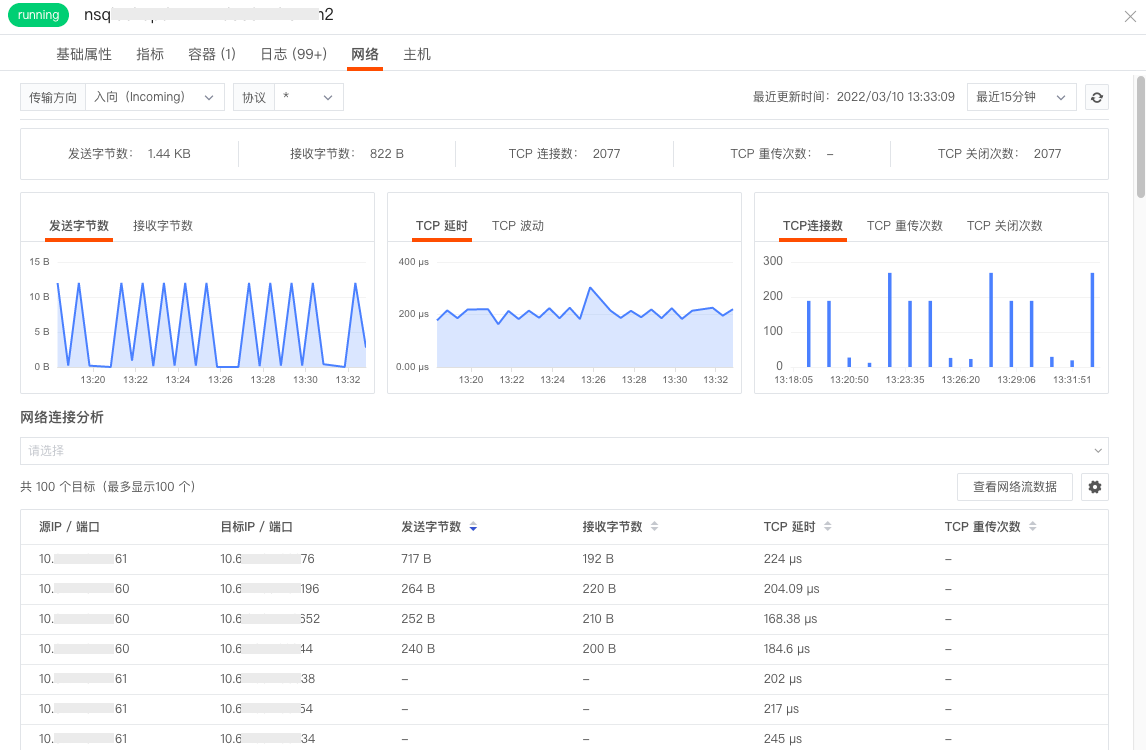Close the panel with X icon

point(1130,17)
